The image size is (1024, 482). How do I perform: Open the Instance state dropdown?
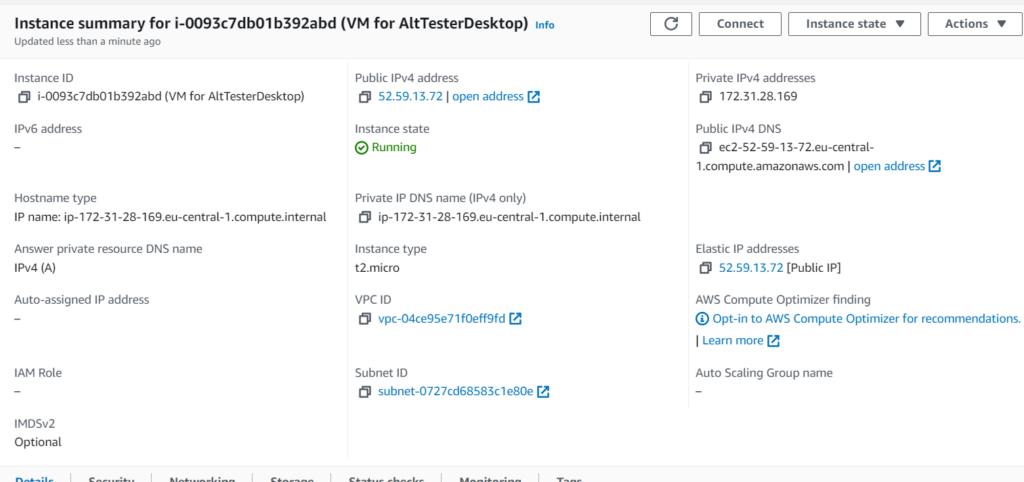point(855,24)
